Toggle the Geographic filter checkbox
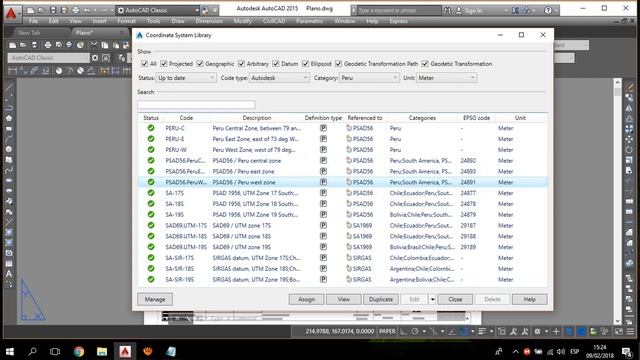640x360 pixels. click(x=200, y=64)
